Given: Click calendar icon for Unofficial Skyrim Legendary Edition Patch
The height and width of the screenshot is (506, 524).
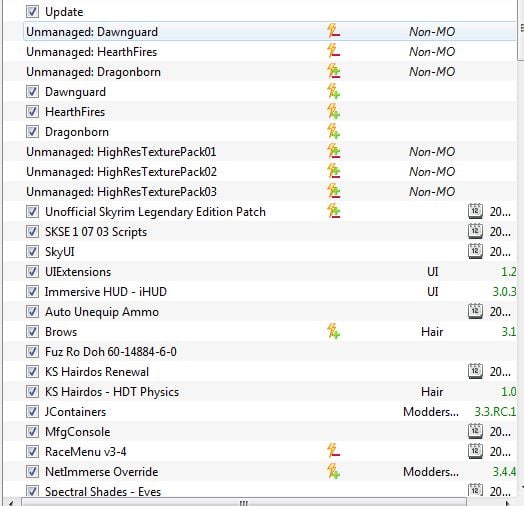Looking at the screenshot, I should coord(475,211).
